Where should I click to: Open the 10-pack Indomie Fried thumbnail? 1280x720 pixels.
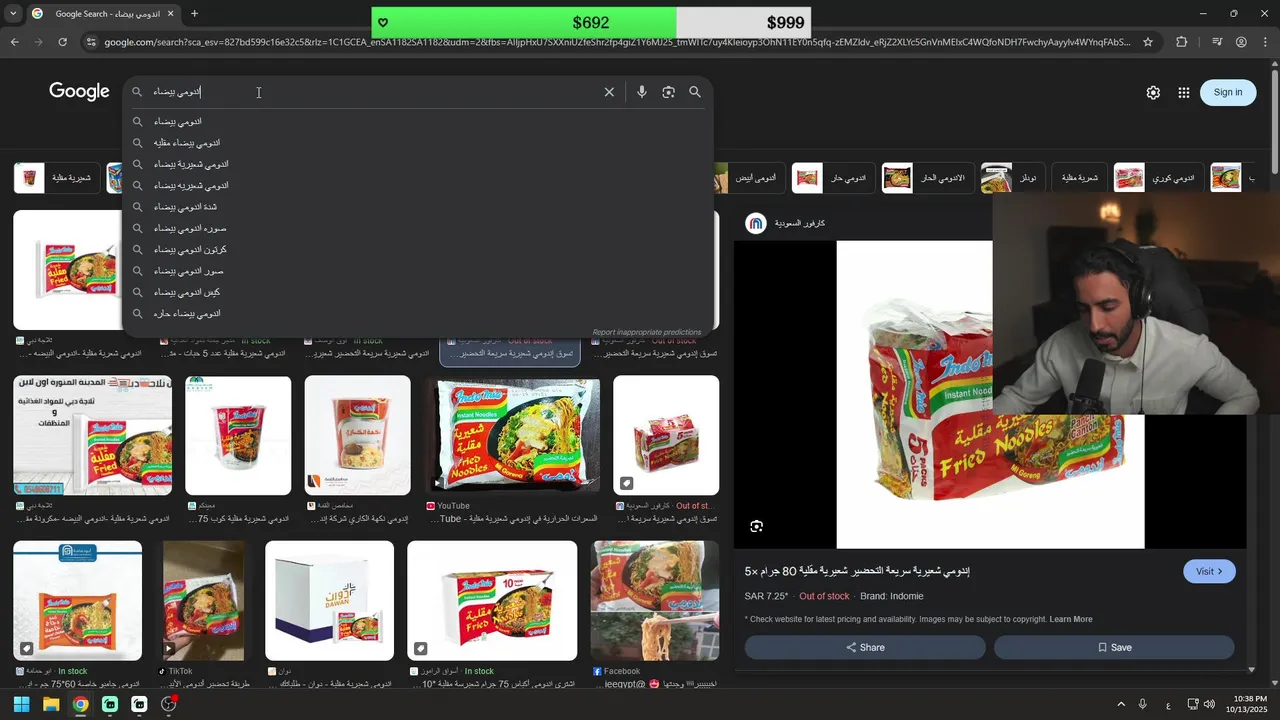pyautogui.click(x=492, y=600)
